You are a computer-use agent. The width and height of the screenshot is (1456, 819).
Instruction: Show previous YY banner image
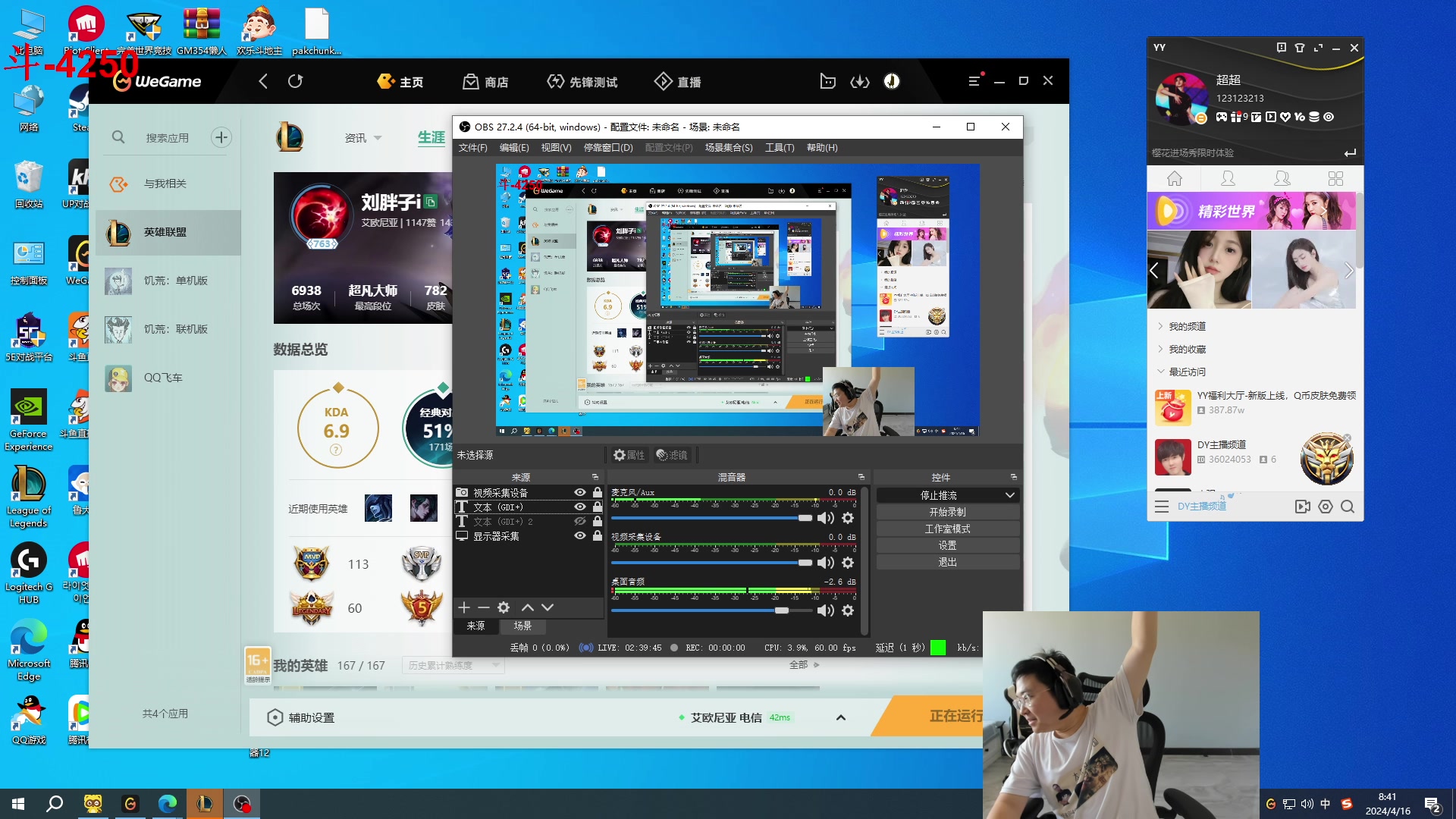tap(1154, 271)
